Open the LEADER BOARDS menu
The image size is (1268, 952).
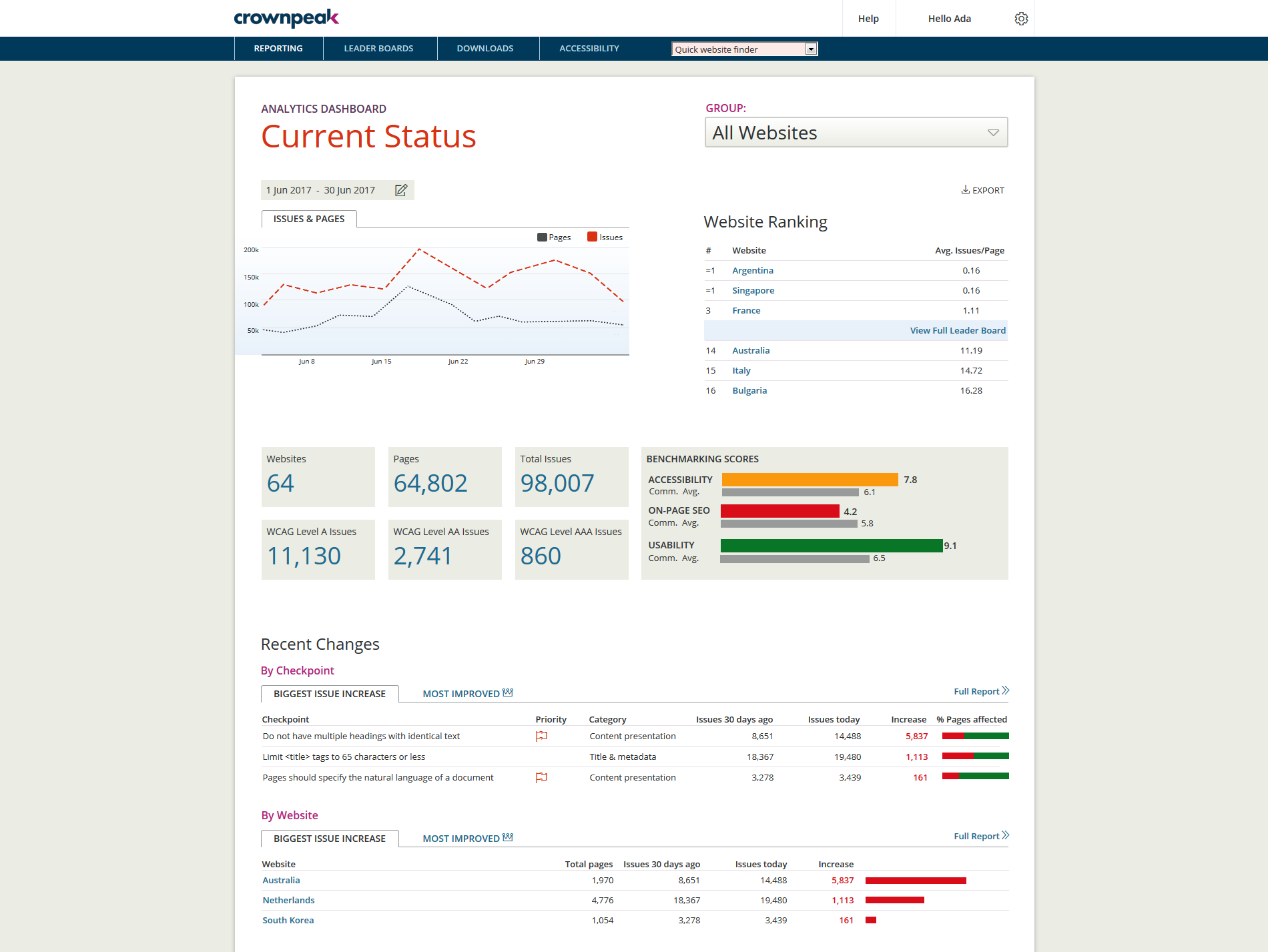coord(378,49)
